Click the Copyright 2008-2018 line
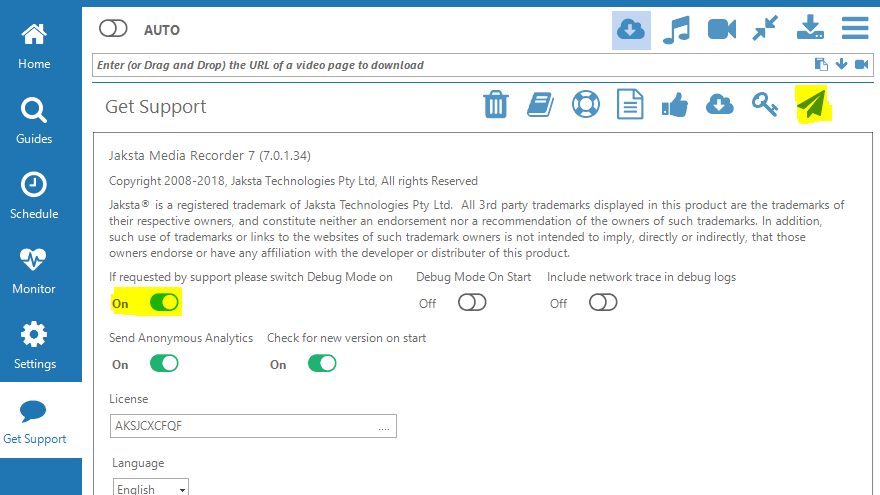This screenshot has height=495, width=880. pyautogui.click(x=294, y=181)
